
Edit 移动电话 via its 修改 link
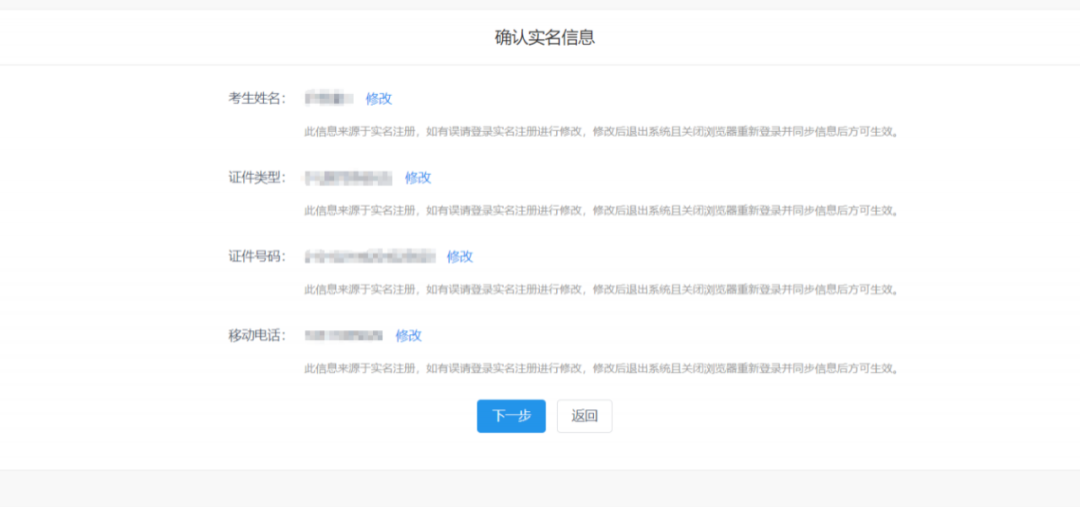408,335
